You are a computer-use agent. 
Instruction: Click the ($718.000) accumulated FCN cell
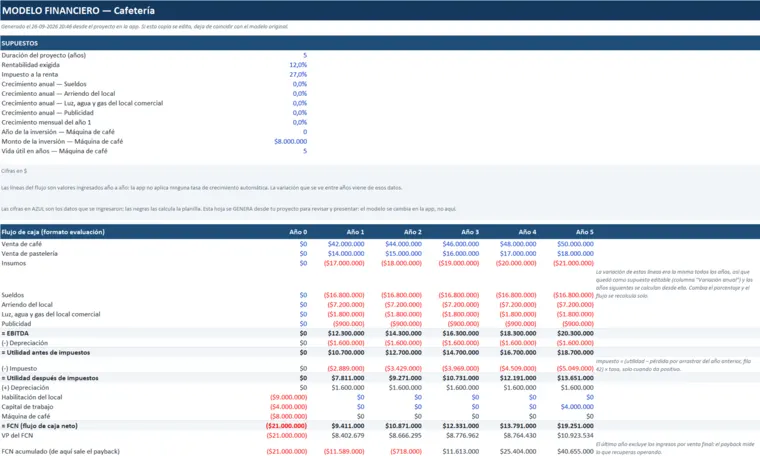(x=406, y=451)
